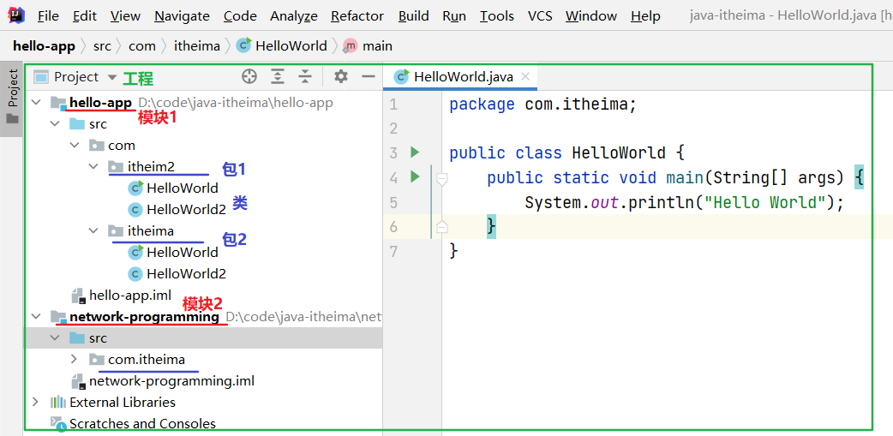This screenshot has height=436, width=893.
Task: Click the Collapse All icon in Project panel
Action: (306, 77)
